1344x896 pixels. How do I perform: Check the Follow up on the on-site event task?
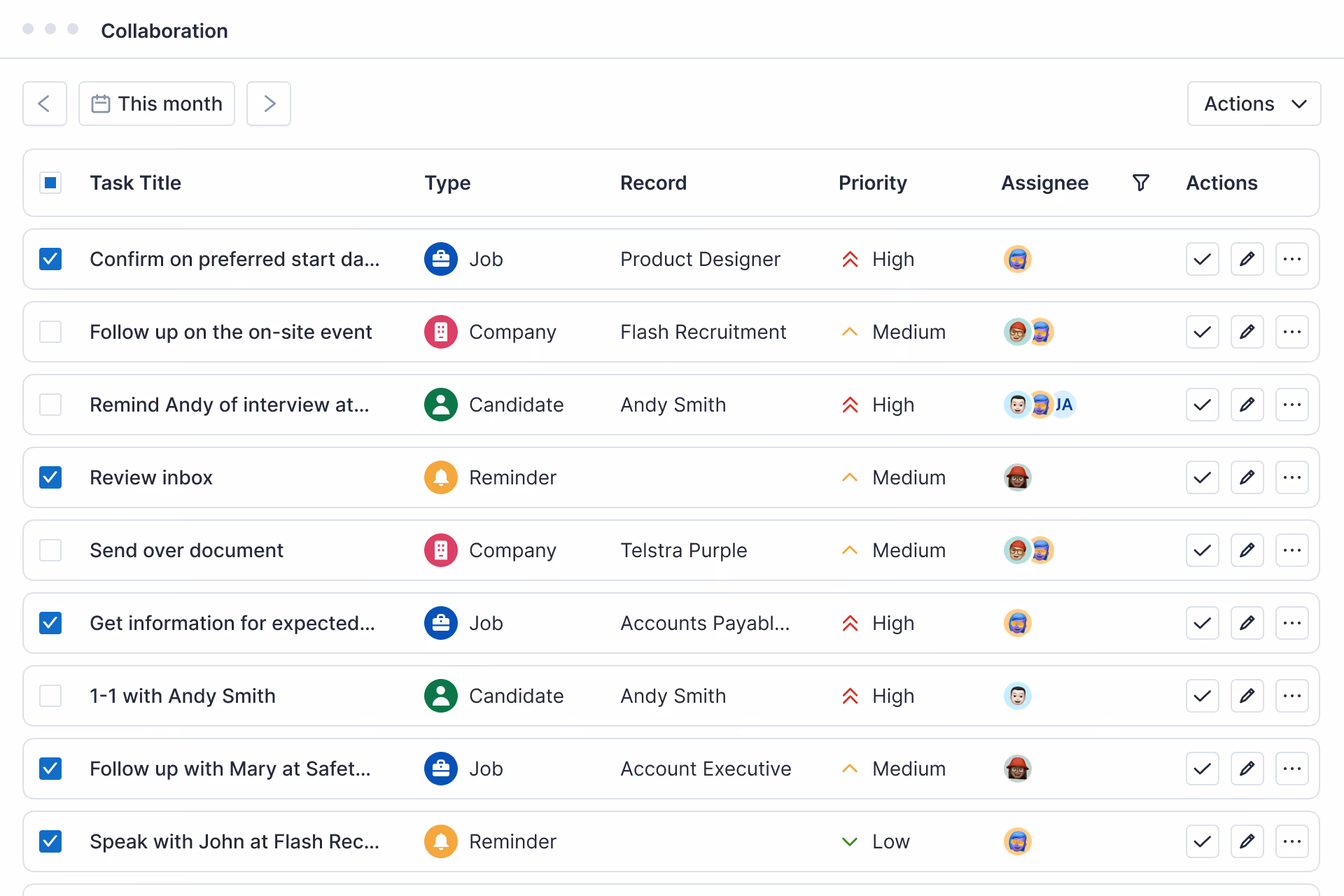(x=50, y=332)
